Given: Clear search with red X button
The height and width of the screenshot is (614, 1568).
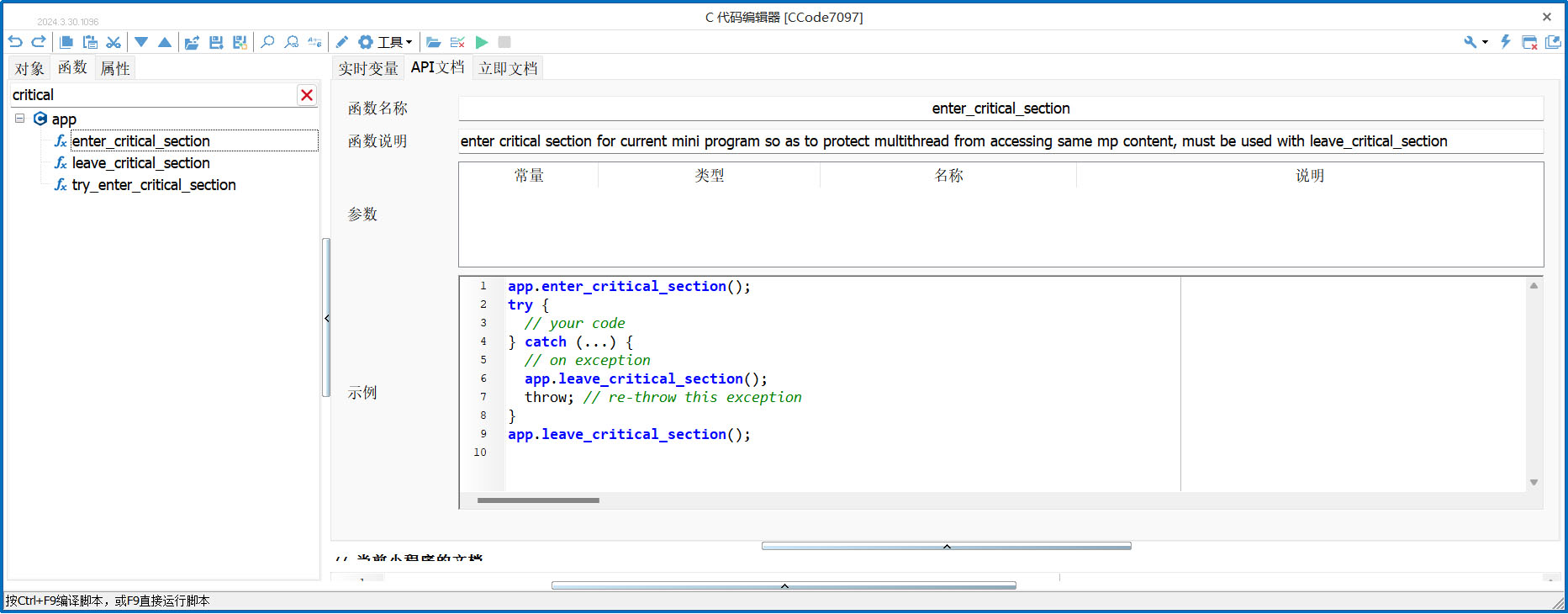Looking at the screenshot, I should point(307,95).
